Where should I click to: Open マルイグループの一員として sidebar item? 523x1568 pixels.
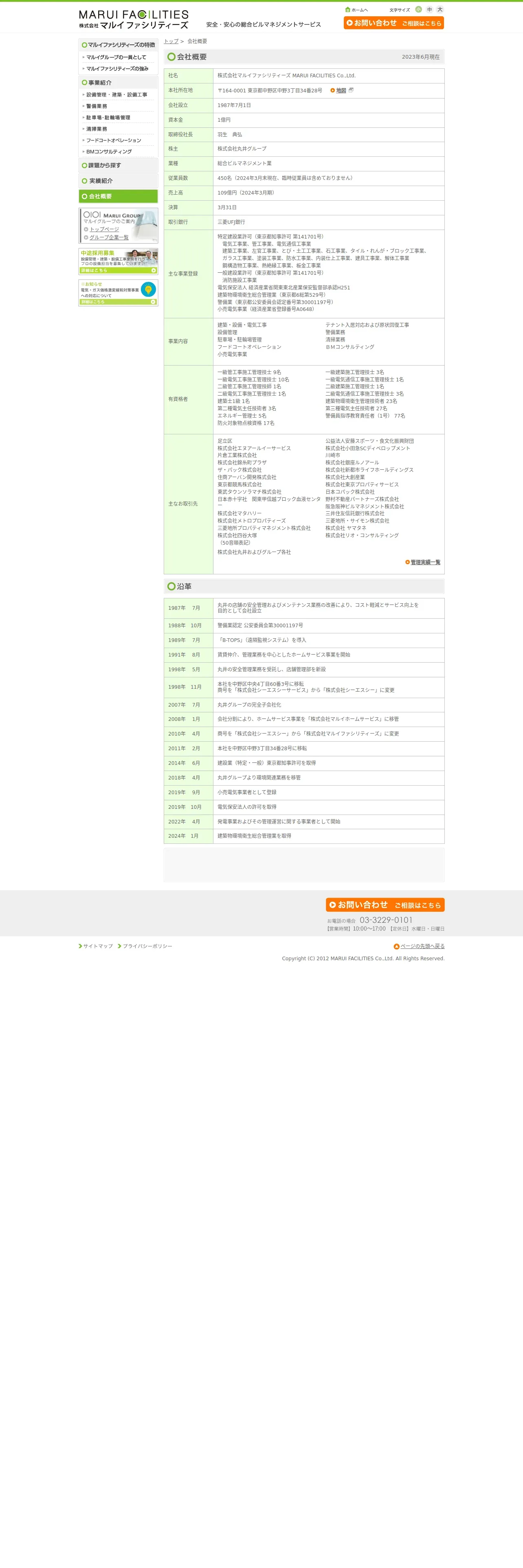(116, 57)
